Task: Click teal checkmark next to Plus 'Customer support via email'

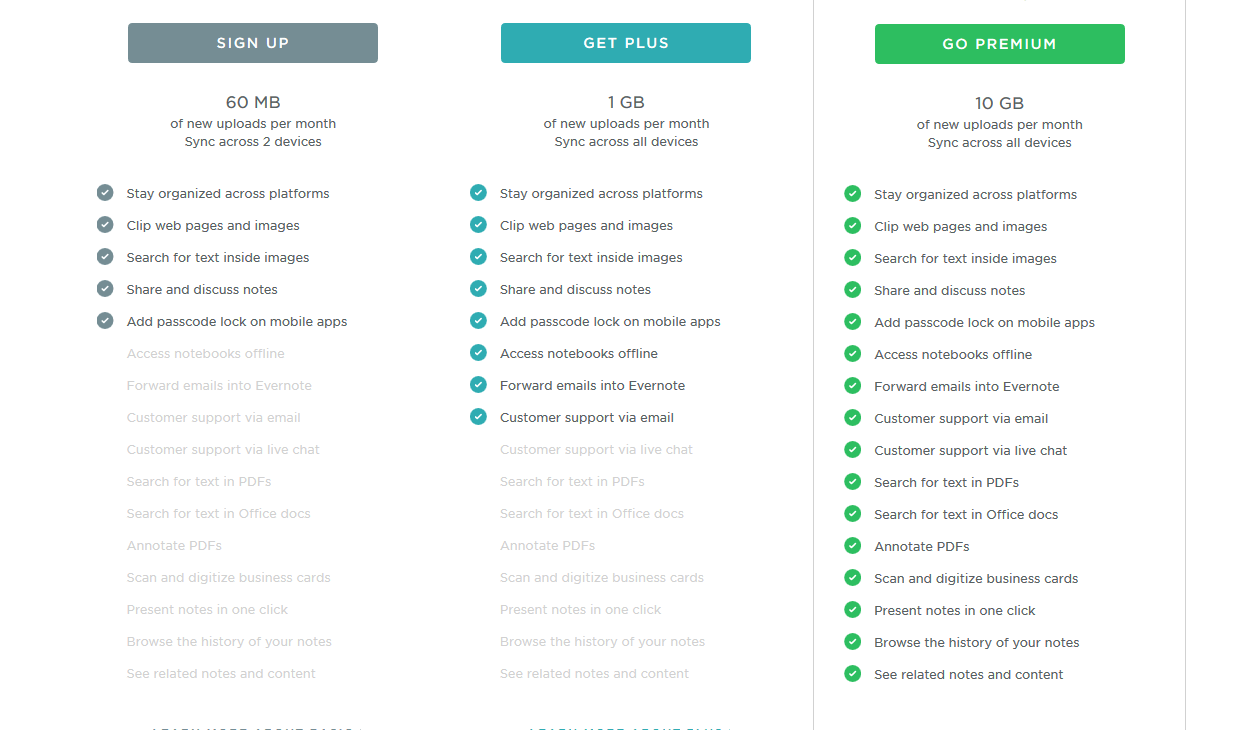Action: click(x=478, y=417)
